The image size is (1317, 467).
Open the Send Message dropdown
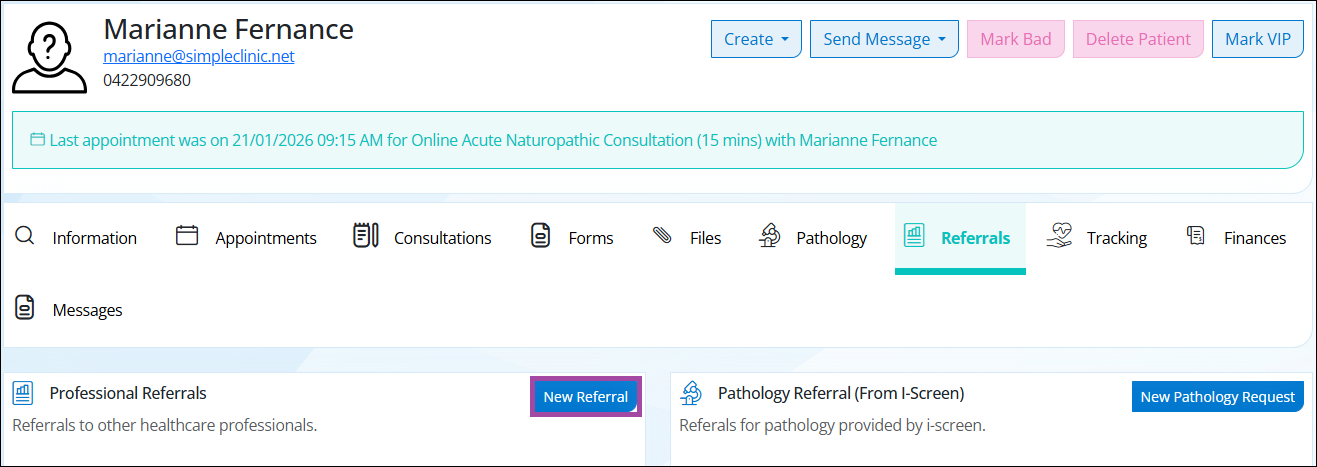click(x=884, y=40)
